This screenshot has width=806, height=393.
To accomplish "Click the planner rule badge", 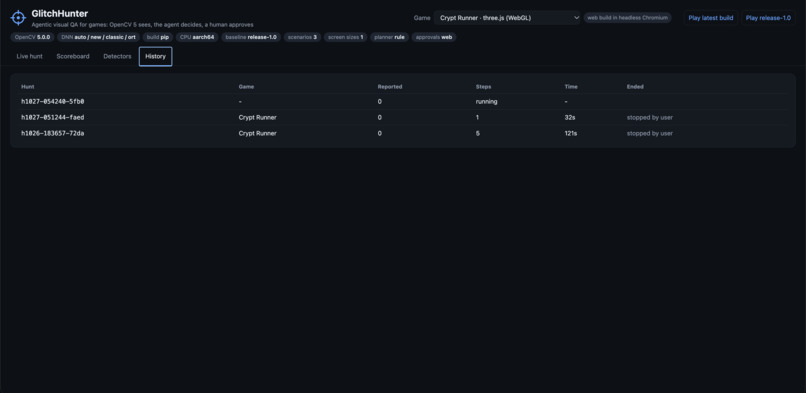I will (390, 37).
